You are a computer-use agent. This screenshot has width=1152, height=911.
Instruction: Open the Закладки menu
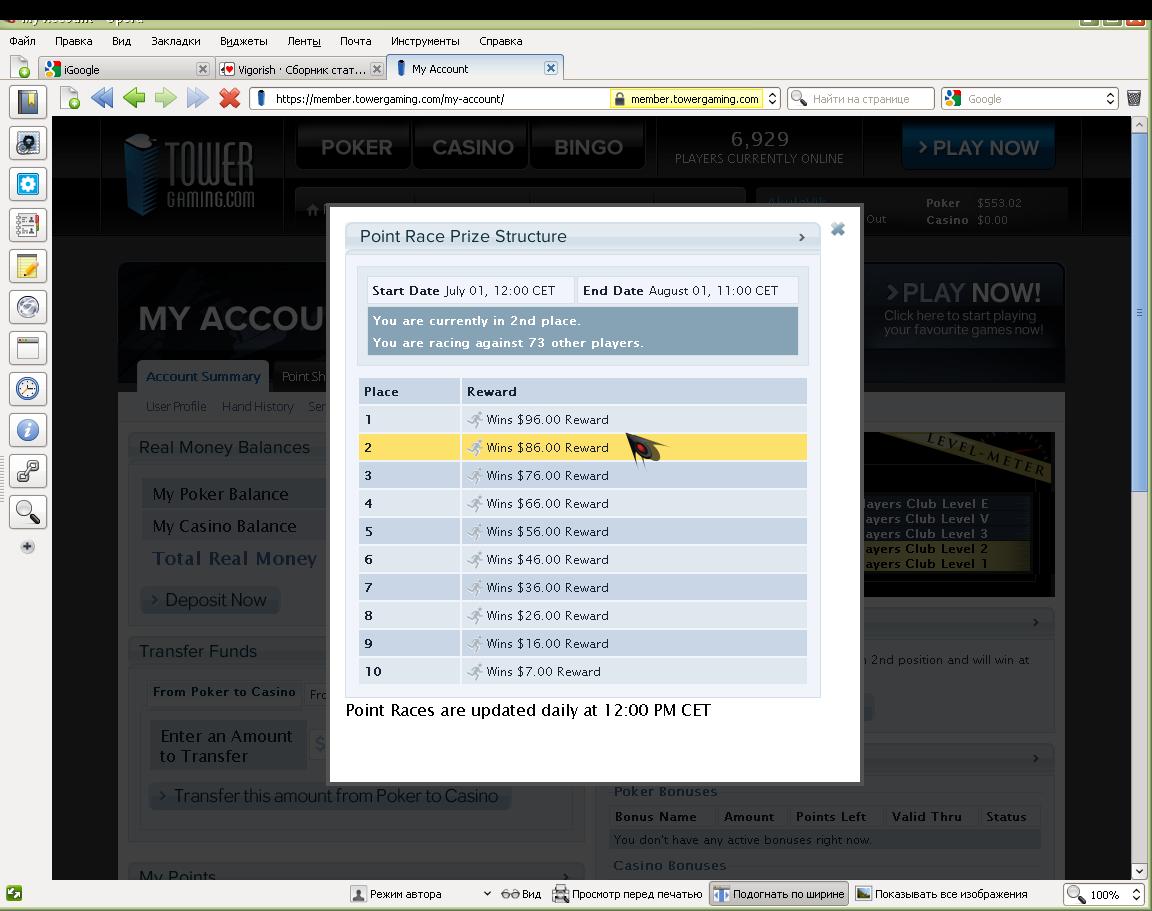coord(175,41)
